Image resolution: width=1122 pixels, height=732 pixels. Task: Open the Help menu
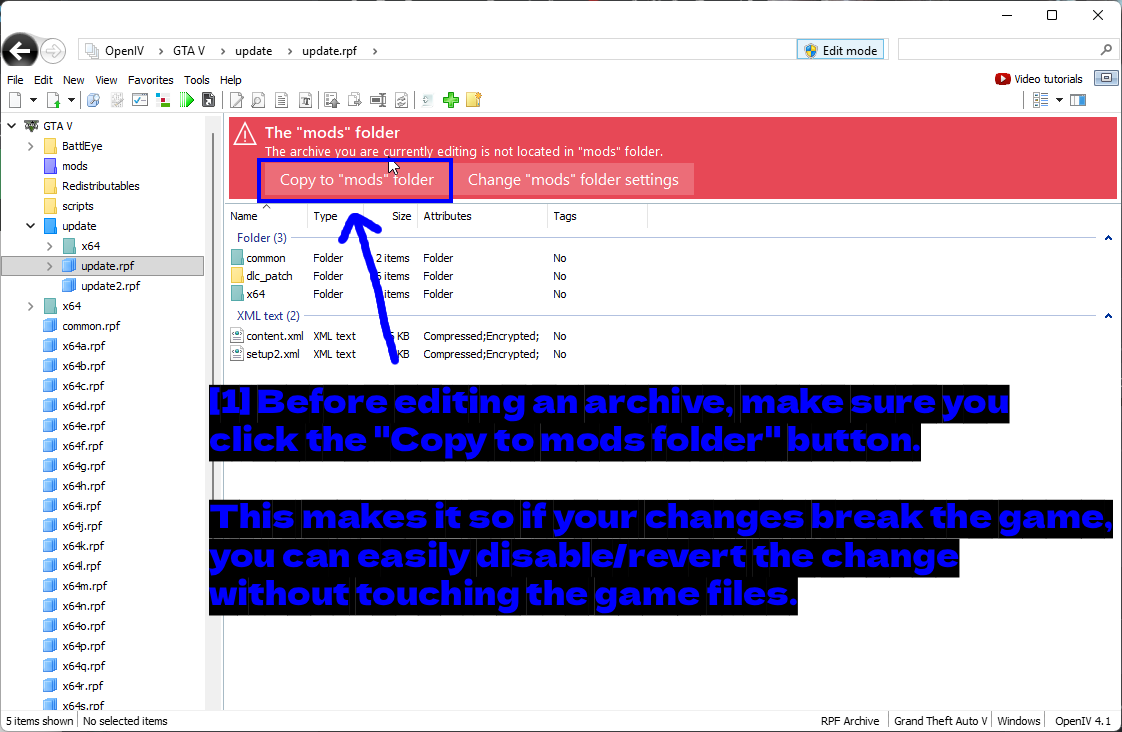click(230, 80)
